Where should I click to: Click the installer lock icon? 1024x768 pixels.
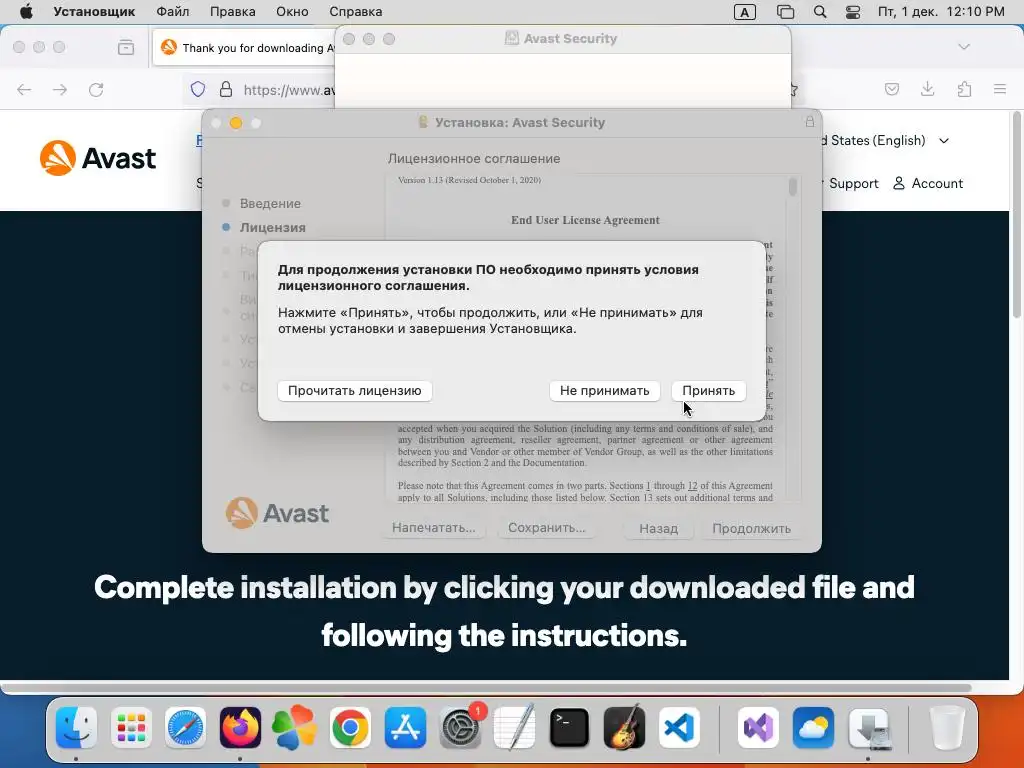(x=810, y=121)
